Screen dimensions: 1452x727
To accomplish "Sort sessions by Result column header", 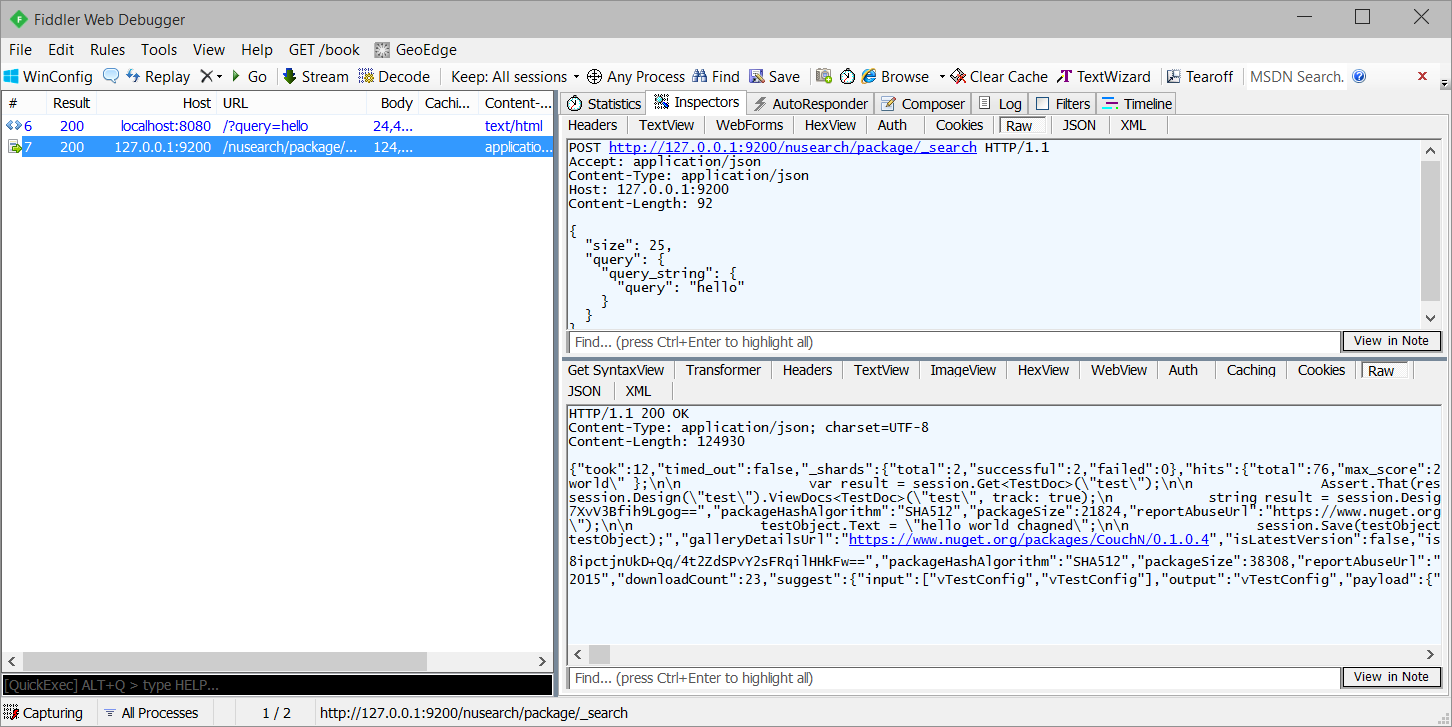I will (72, 103).
